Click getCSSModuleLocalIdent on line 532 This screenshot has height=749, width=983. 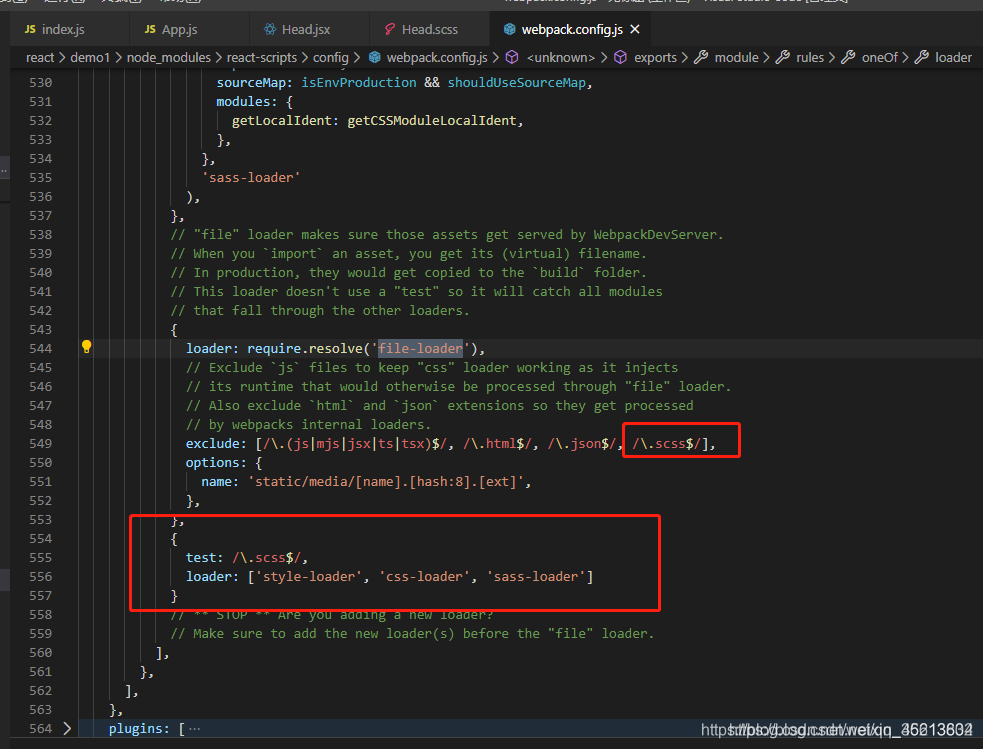[432, 120]
